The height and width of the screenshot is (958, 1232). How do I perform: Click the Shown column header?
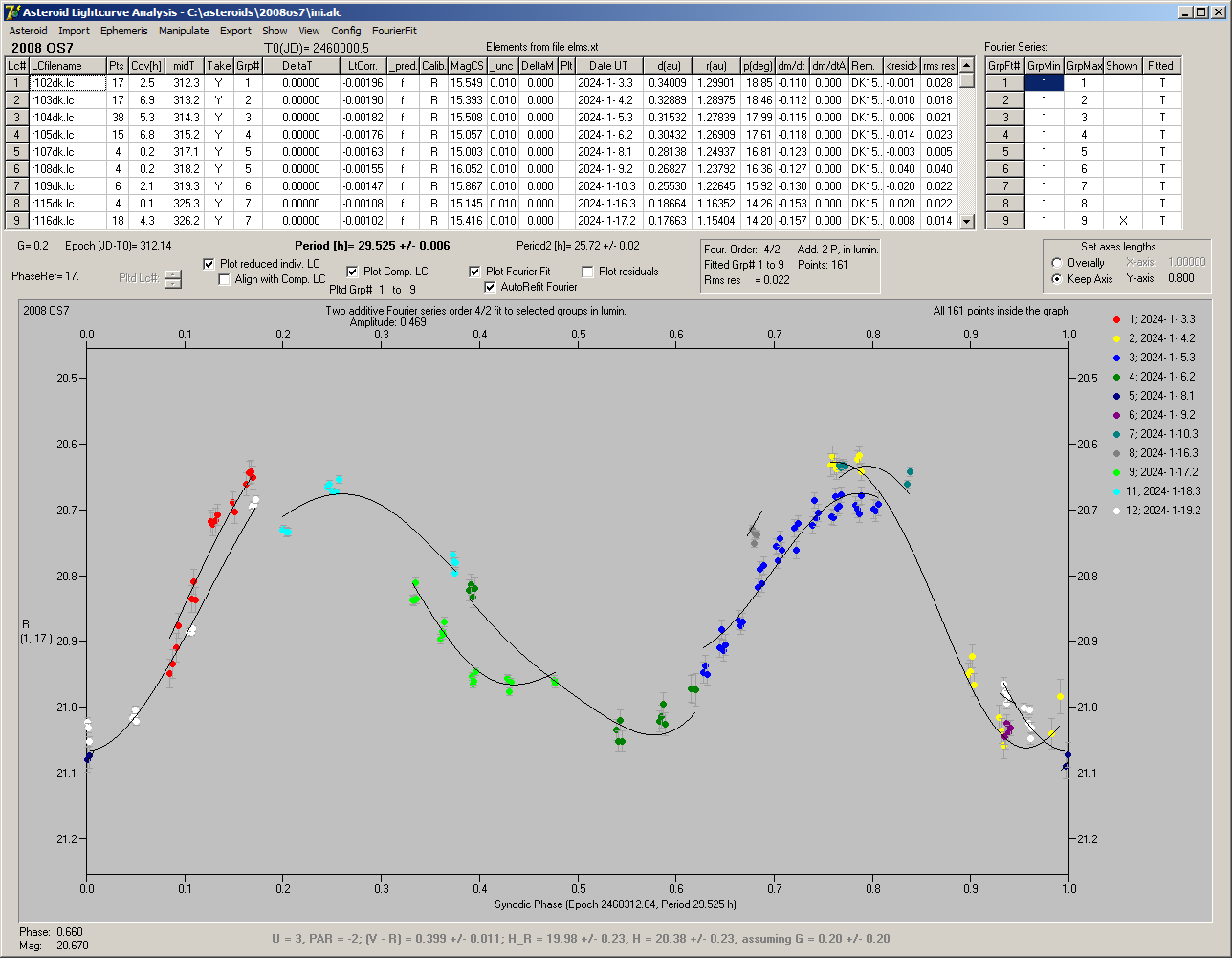[1122, 66]
